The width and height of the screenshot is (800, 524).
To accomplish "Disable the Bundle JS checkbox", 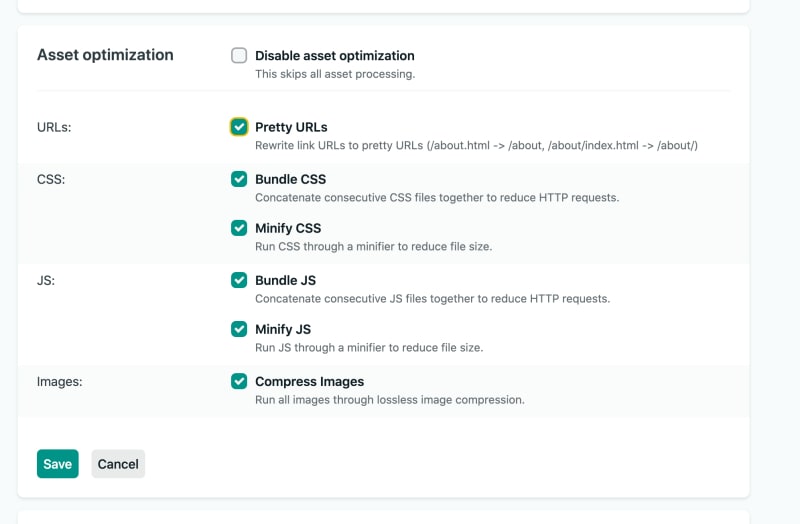I will [x=239, y=280].
